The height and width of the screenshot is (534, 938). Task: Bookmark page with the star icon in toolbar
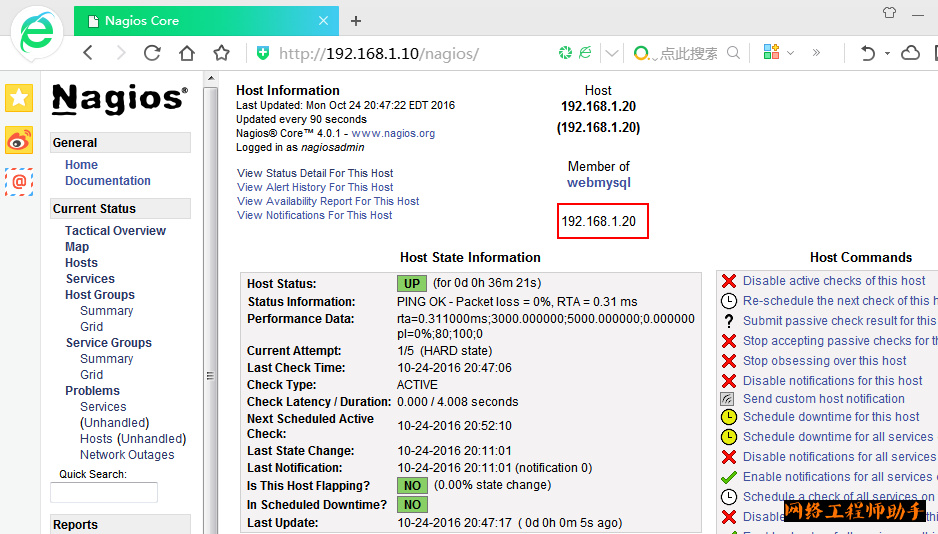coord(222,53)
